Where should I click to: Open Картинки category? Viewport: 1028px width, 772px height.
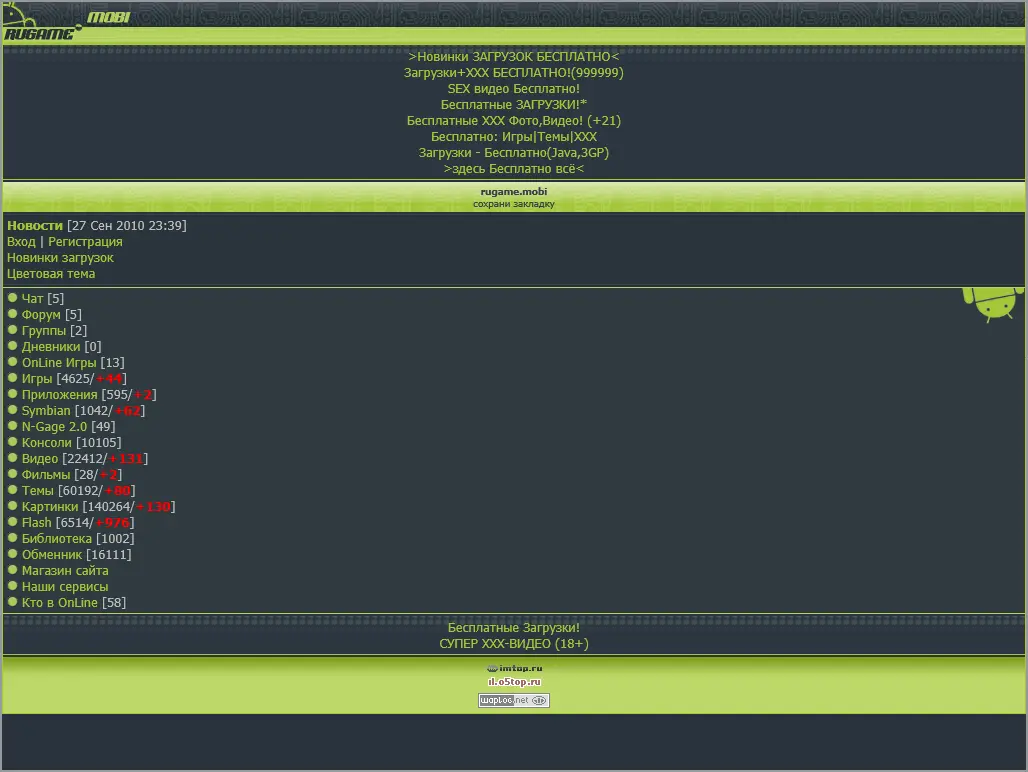click(50, 507)
